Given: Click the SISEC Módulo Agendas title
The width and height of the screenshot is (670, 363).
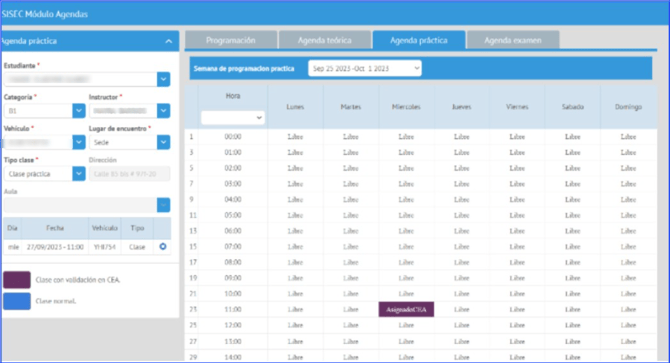Looking at the screenshot, I should click(x=44, y=14).
